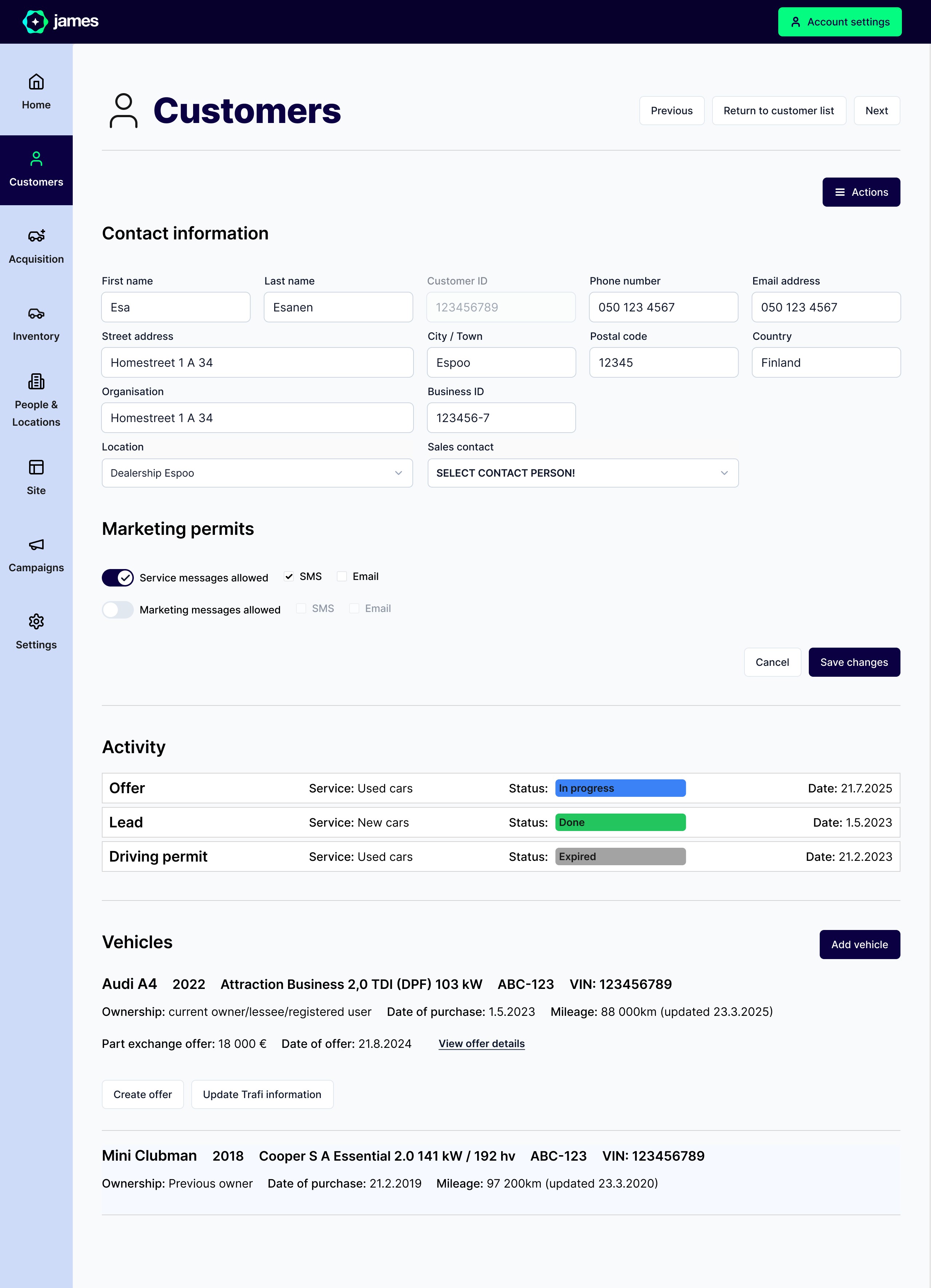This screenshot has height=1288, width=931.
Task: Click the First name input field
Action: 175,307
